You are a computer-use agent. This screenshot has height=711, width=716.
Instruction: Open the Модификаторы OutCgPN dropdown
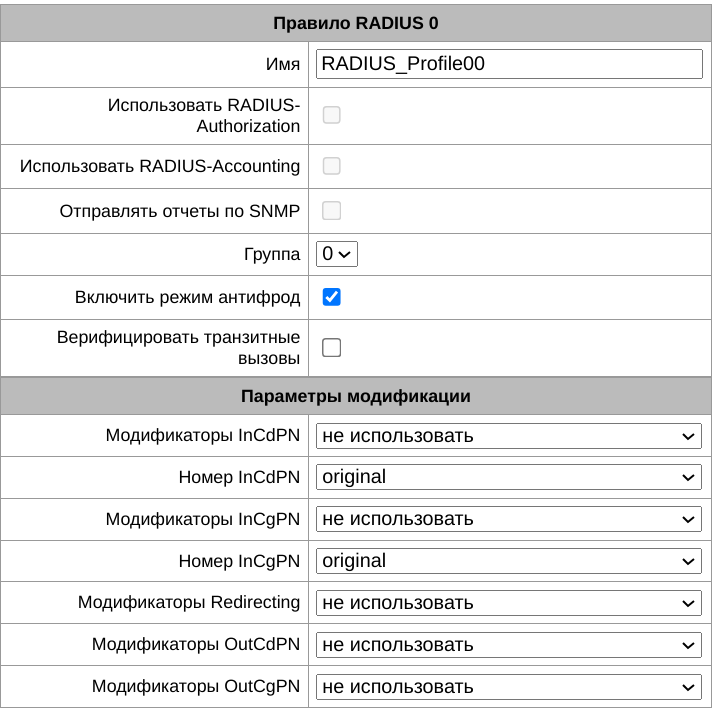click(509, 688)
